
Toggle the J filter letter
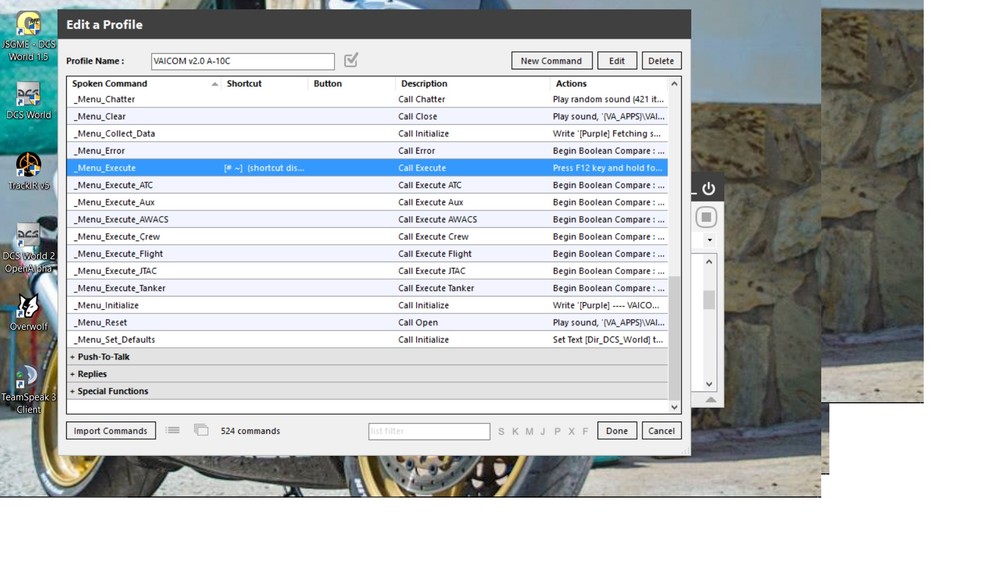(543, 431)
